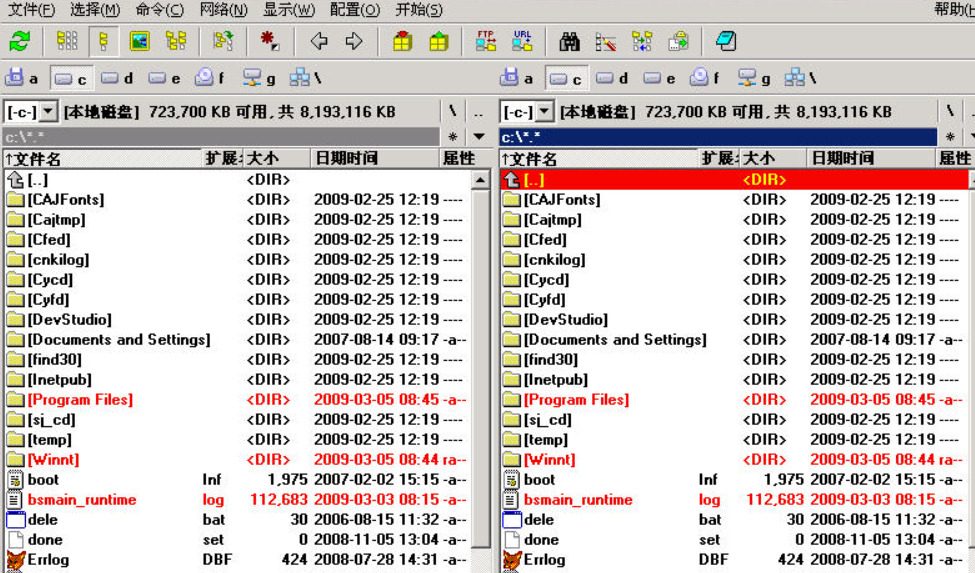975x573 pixels.
Task: Select highlighted [..] row in right panel
Action: (735, 180)
